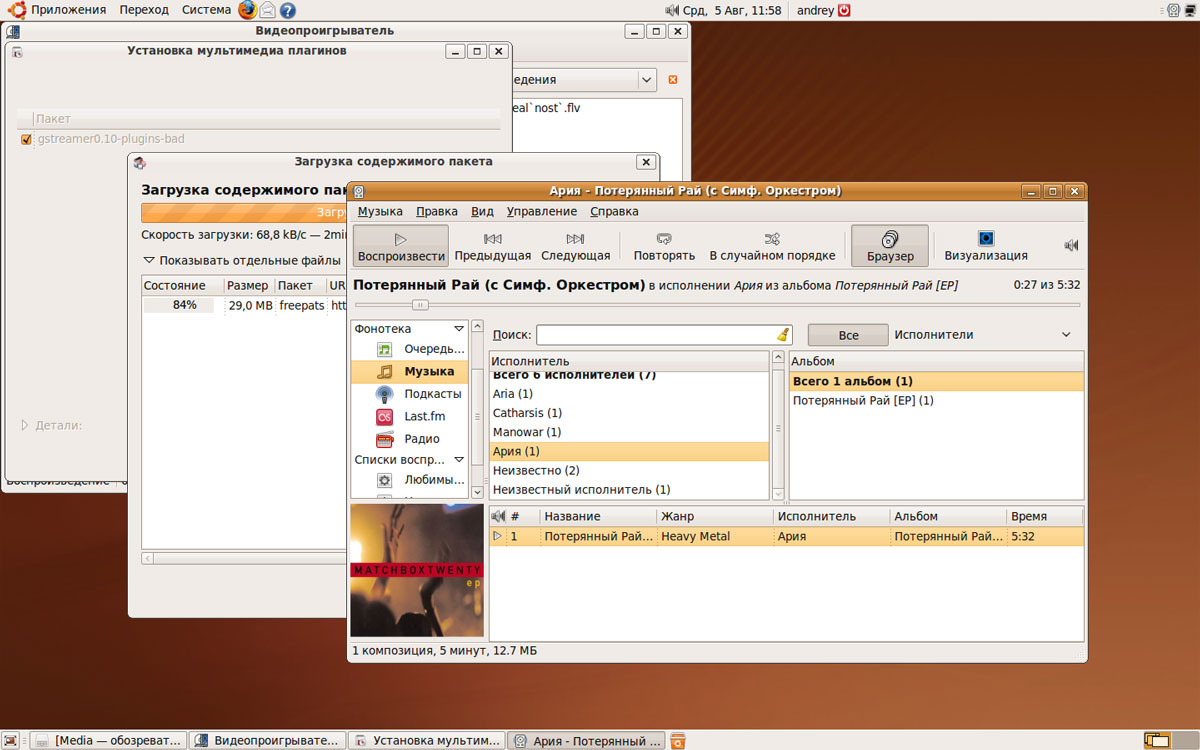Open the Вид menu
The height and width of the screenshot is (750, 1200).
click(482, 211)
